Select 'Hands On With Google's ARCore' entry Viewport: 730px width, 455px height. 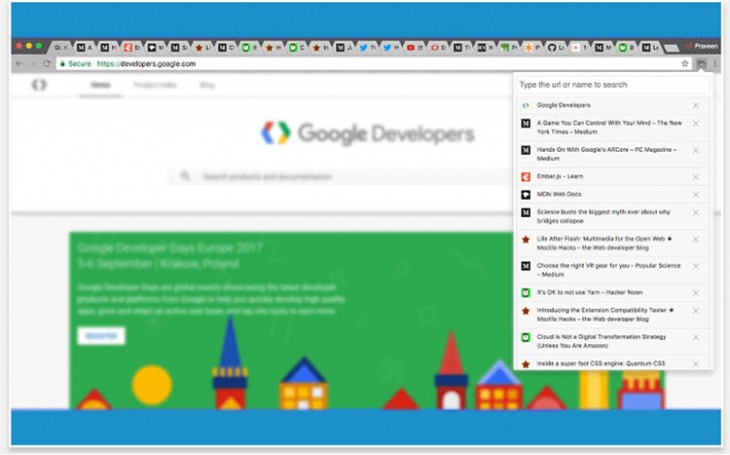tap(612, 154)
